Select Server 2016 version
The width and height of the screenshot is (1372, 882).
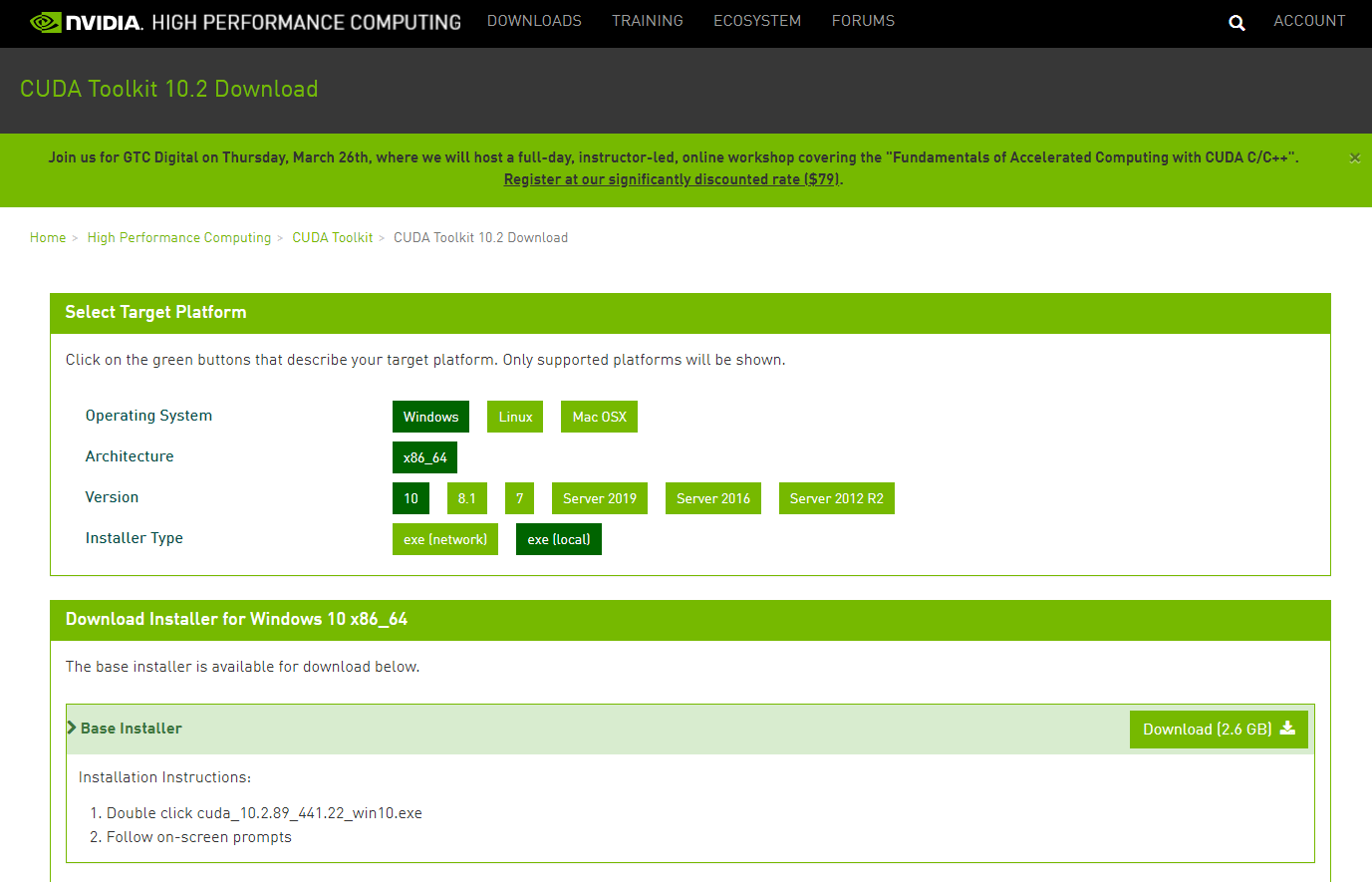713,498
